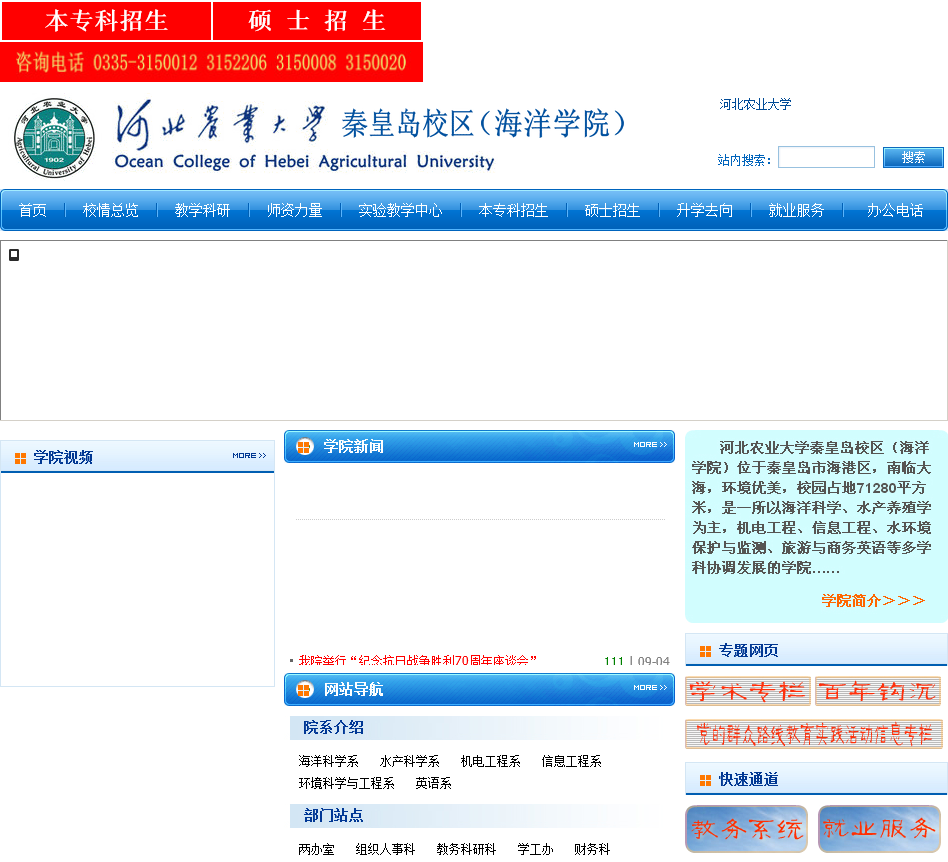Open 师资力量 menu item
Image resolution: width=948 pixels, height=862 pixels.
click(294, 210)
